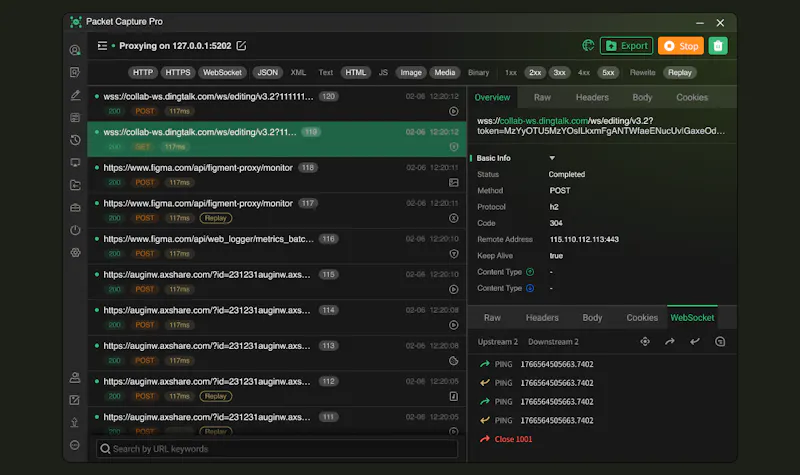Click the document icon on request 112 row

point(454,396)
